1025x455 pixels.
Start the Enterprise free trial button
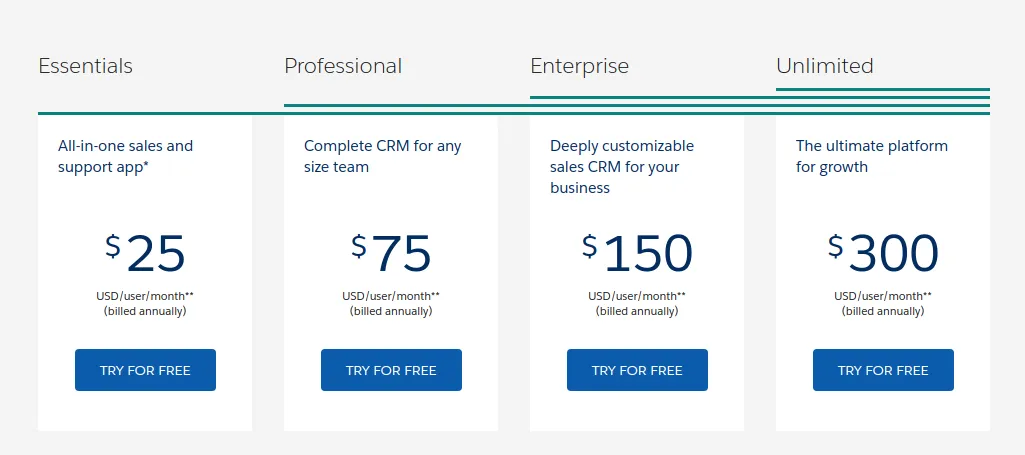(637, 370)
